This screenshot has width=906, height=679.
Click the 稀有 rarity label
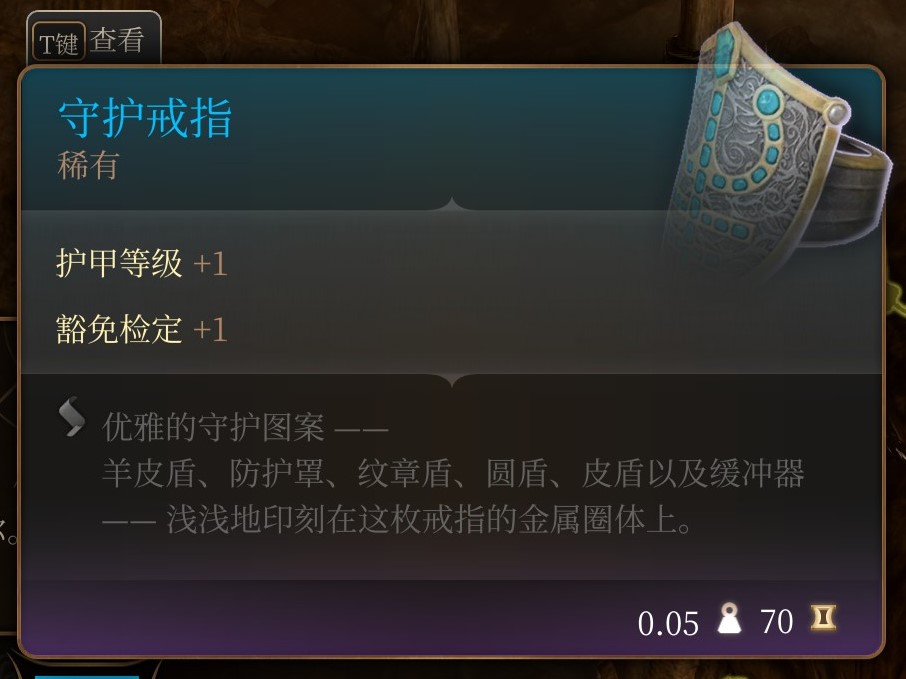click(88, 166)
